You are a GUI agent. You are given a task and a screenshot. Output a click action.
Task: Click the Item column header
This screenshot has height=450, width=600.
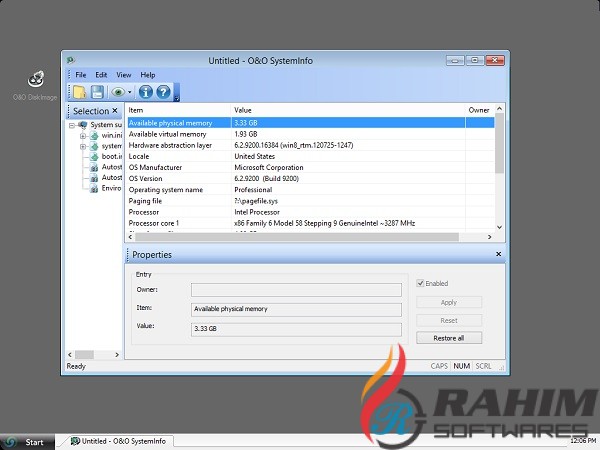[x=178, y=110]
